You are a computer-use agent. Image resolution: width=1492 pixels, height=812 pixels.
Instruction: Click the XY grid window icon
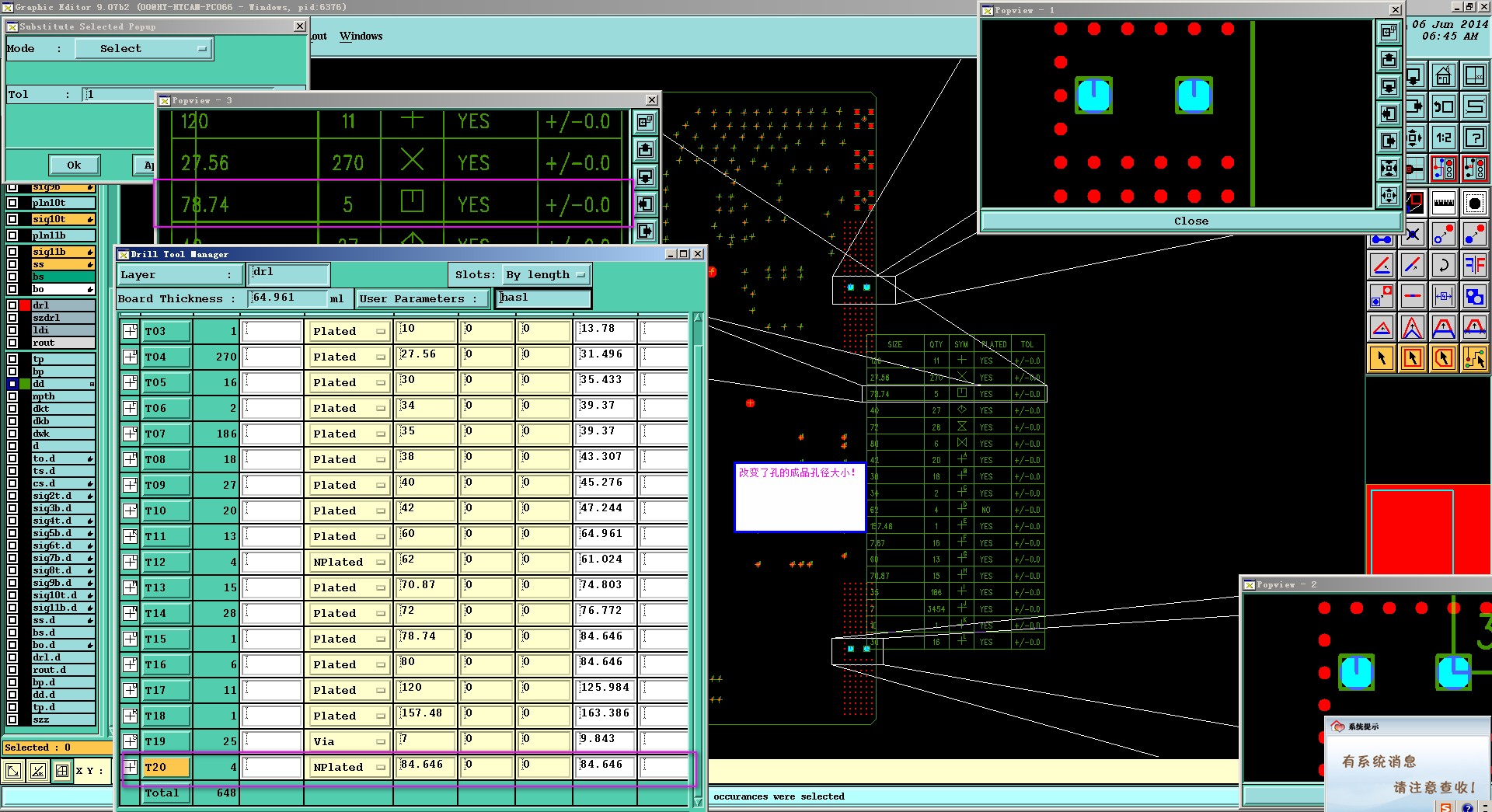click(1475, 77)
